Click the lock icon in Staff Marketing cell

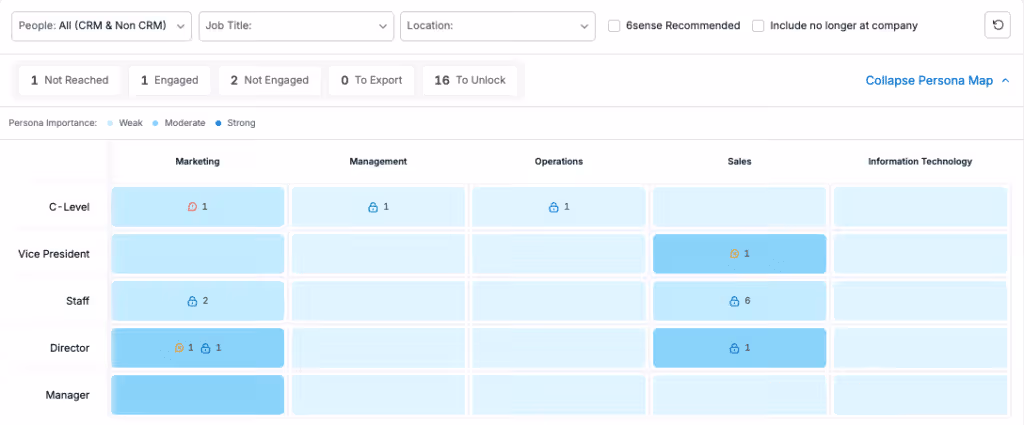point(192,301)
